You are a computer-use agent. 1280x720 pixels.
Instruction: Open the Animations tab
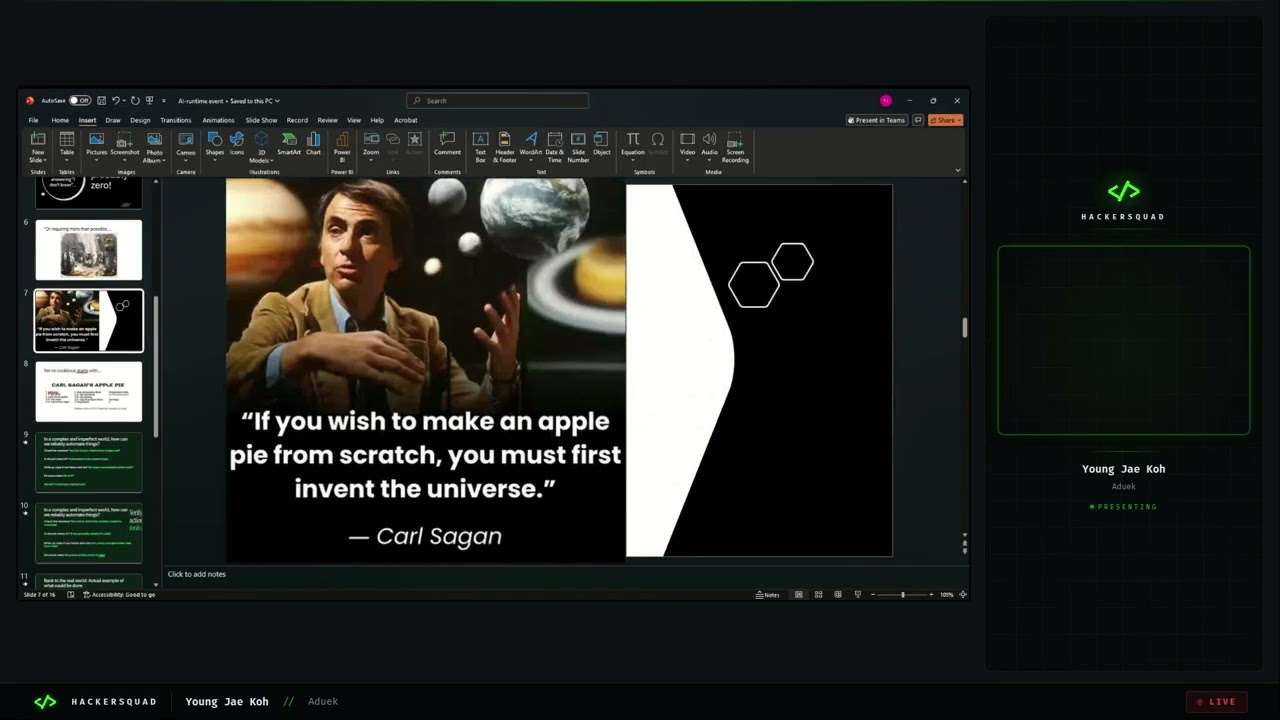tap(218, 120)
